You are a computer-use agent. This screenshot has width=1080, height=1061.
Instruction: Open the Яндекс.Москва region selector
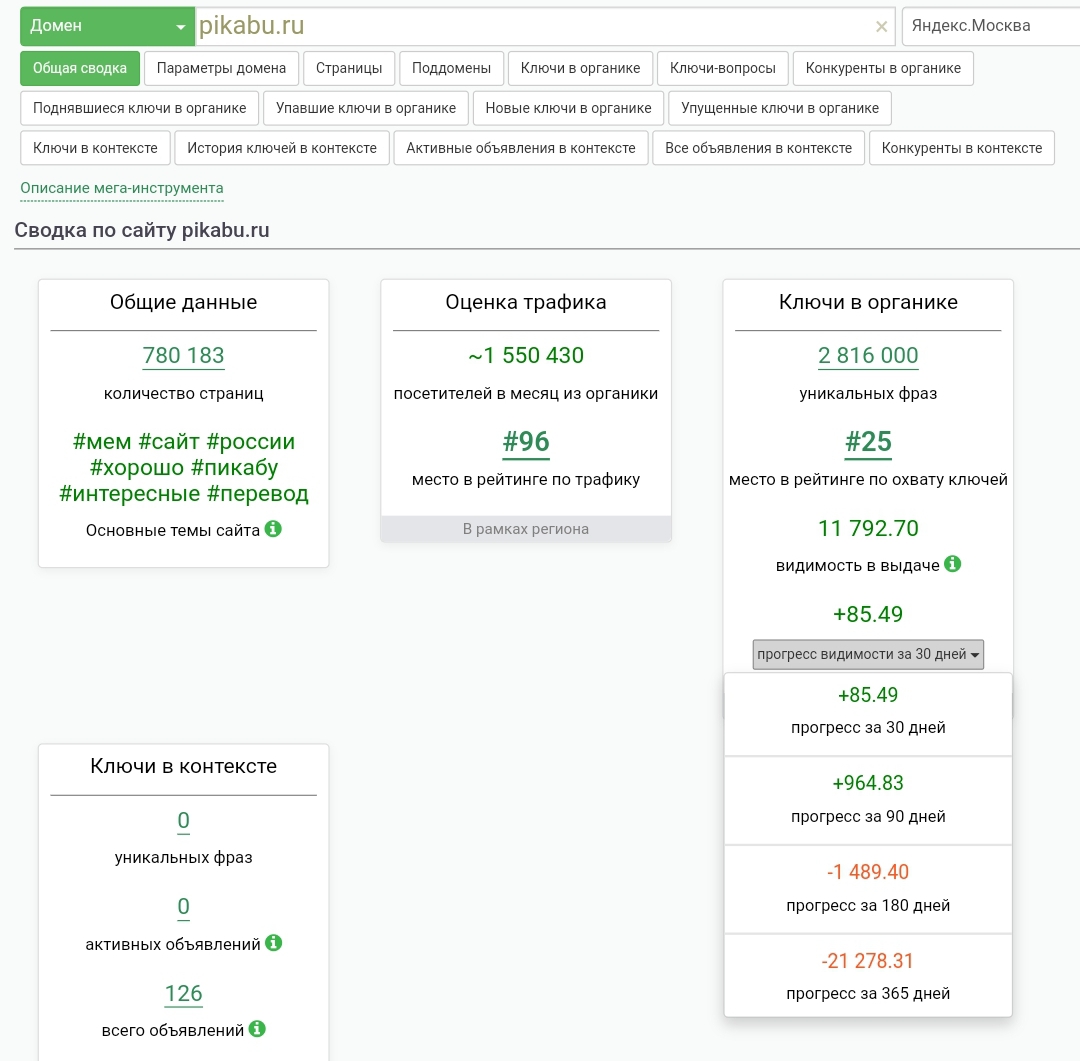click(990, 26)
